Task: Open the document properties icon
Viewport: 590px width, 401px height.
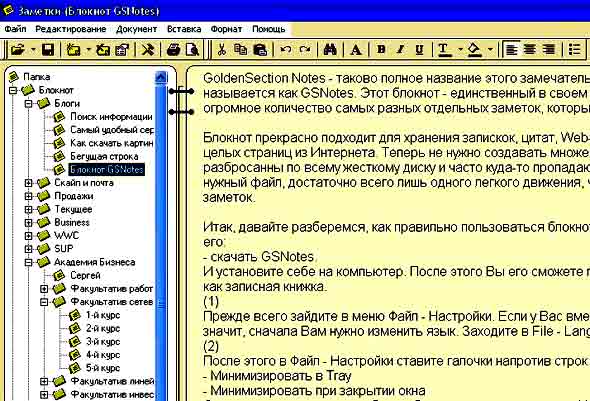Action: (x=122, y=50)
